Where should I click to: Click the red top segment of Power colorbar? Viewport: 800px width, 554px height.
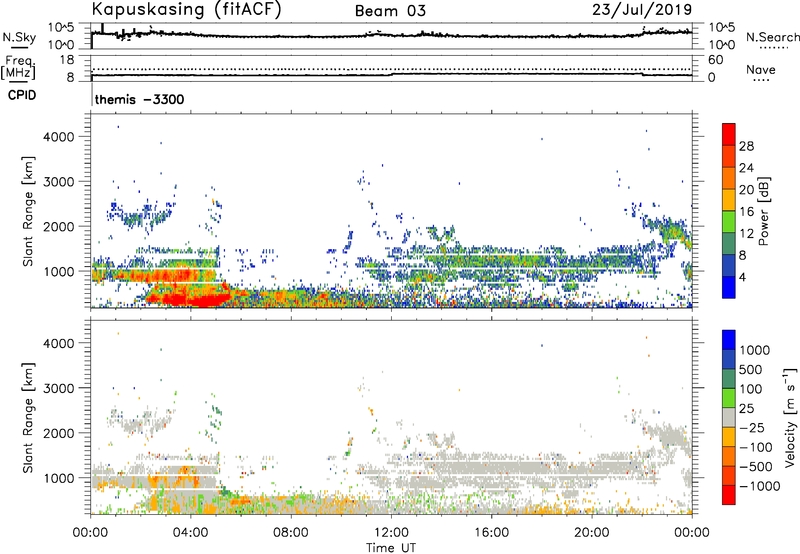729,134
